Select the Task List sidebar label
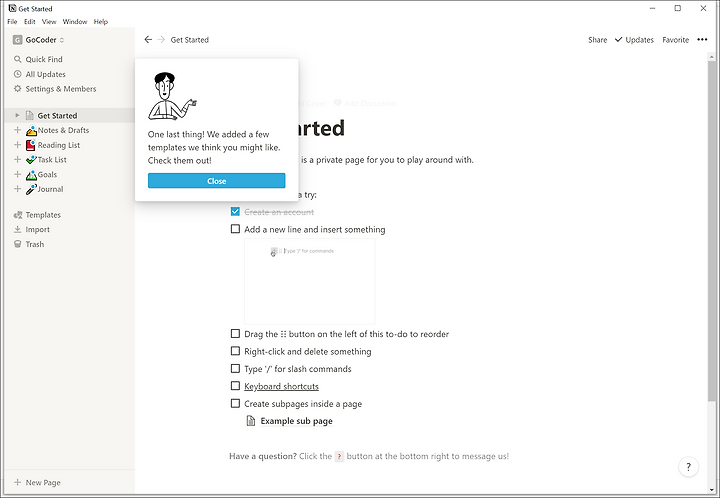Viewport: 720px width, 498px height. tap(52, 160)
